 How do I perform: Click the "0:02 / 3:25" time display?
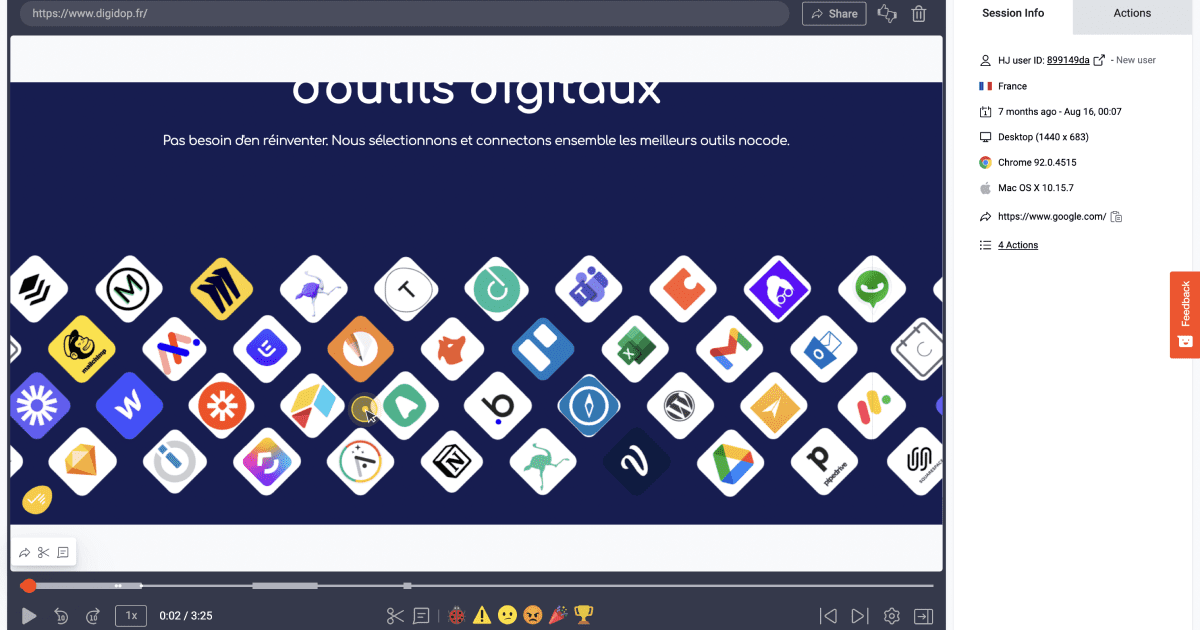(x=185, y=616)
